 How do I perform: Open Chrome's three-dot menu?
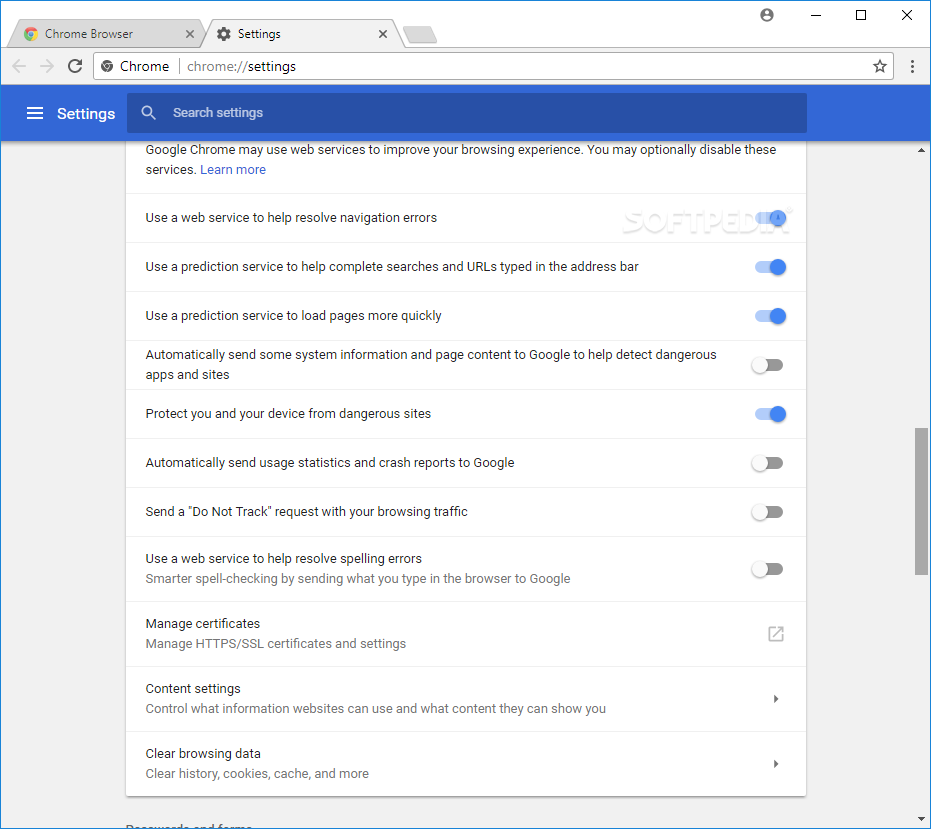click(x=913, y=66)
